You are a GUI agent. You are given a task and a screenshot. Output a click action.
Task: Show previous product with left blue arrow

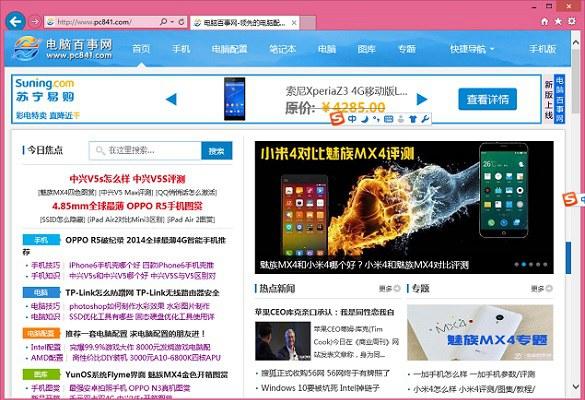tap(171, 99)
